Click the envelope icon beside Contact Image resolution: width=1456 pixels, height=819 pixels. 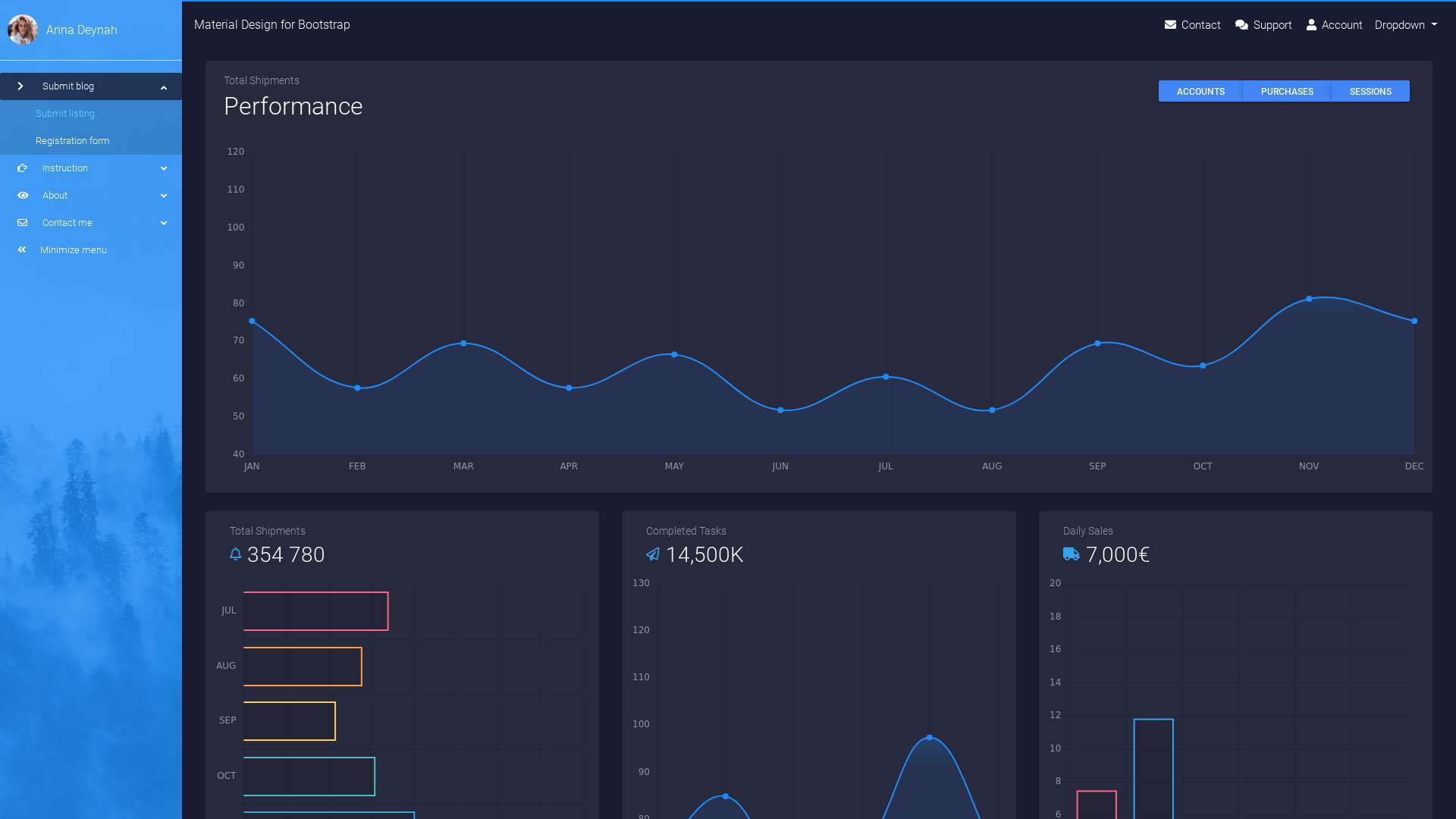(x=1170, y=25)
